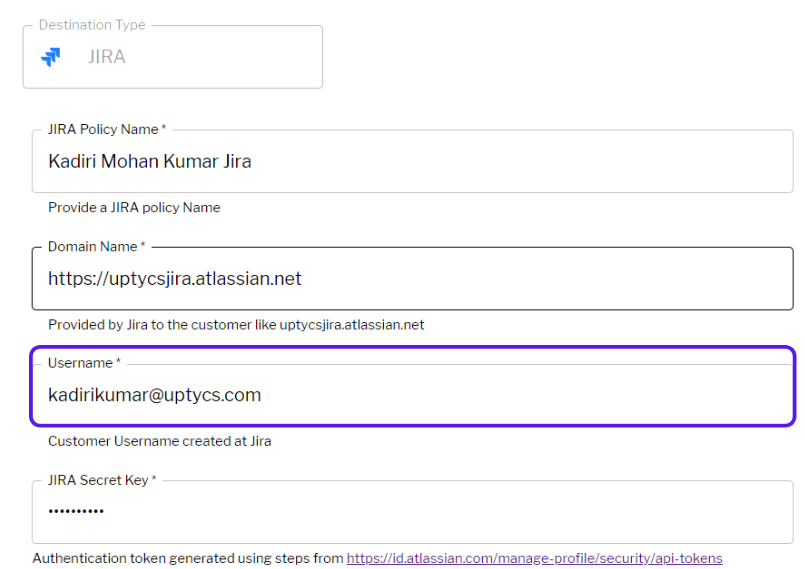Click the JIRA Secret Key label
805x569 pixels.
click(x=102, y=480)
